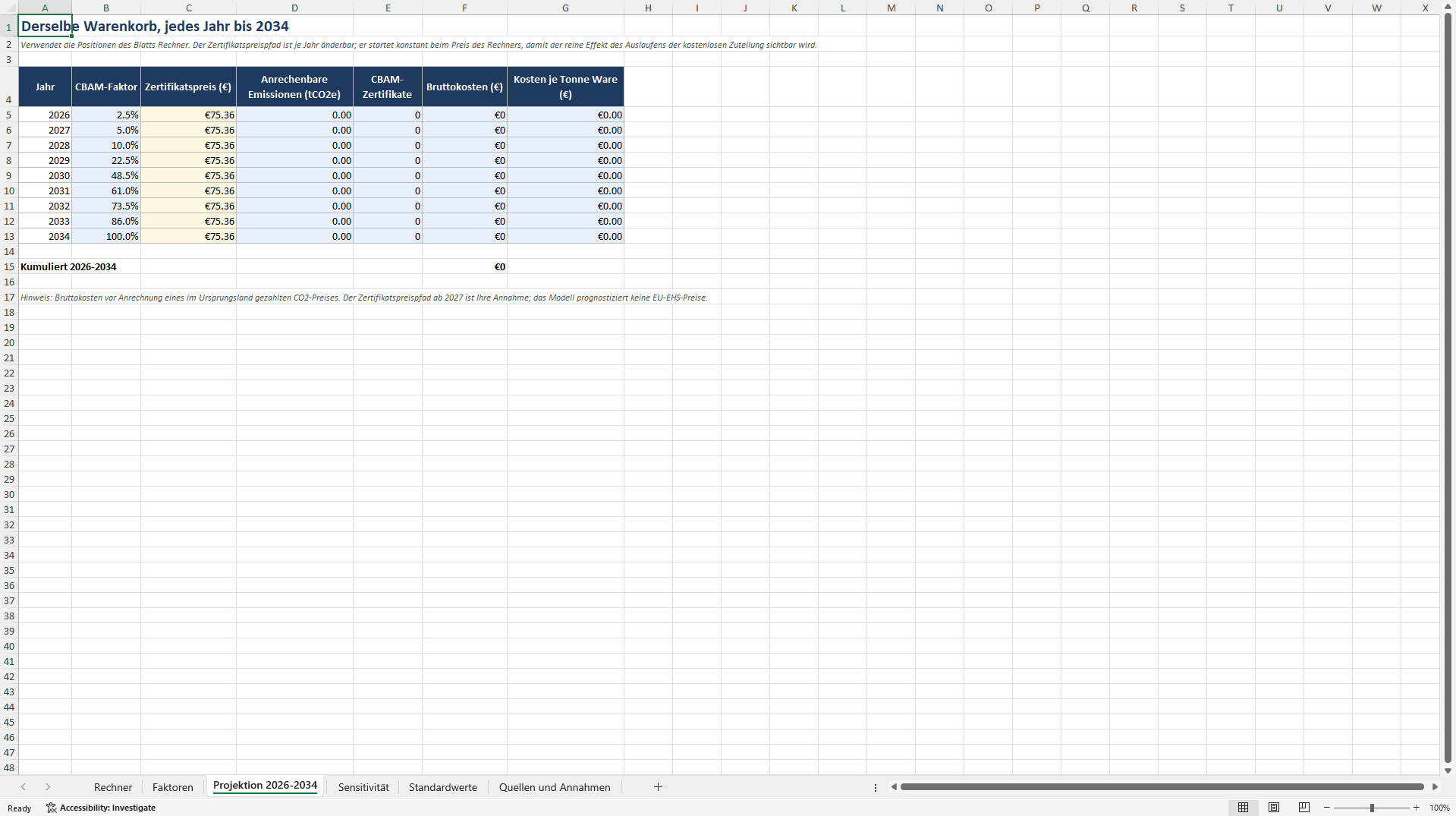The image size is (1456, 816).
Task: Select all cells via corner button
Action: click(x=8, y=8)
